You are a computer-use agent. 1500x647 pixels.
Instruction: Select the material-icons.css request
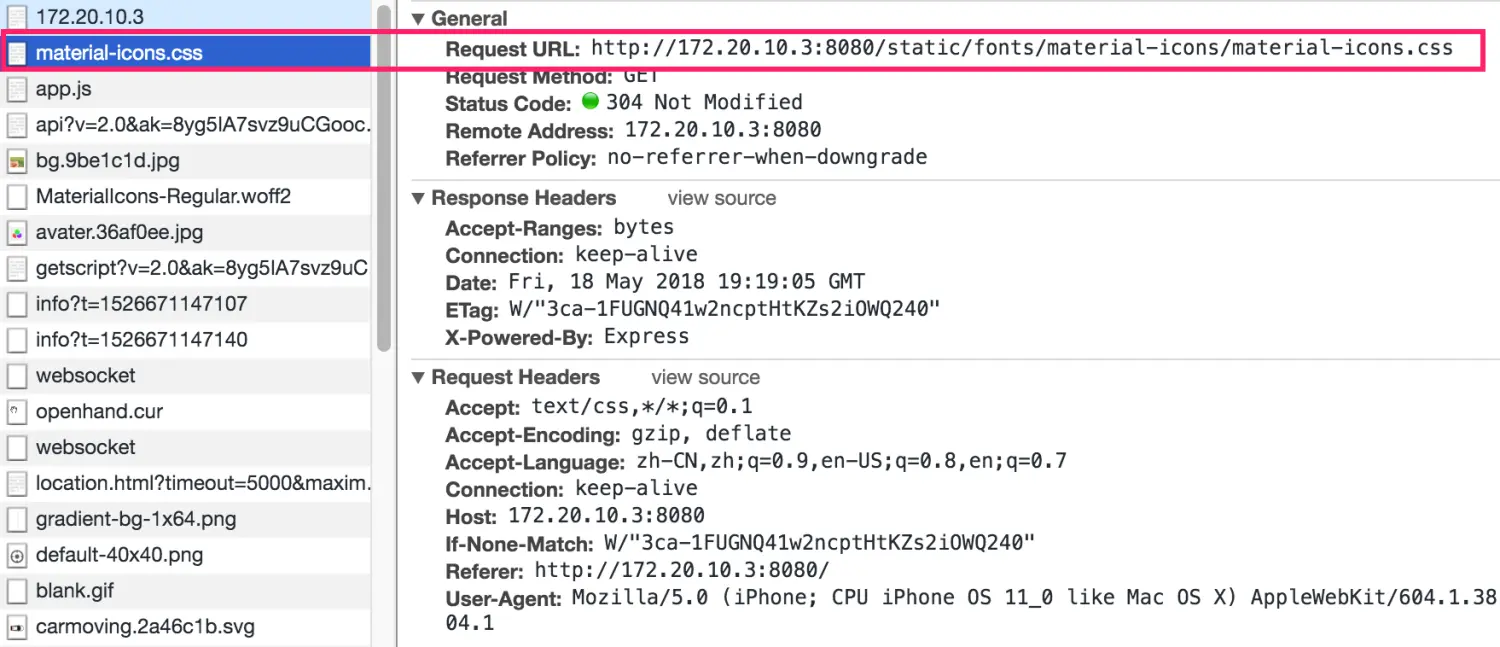pyautogui.click(x=119, y=53)
